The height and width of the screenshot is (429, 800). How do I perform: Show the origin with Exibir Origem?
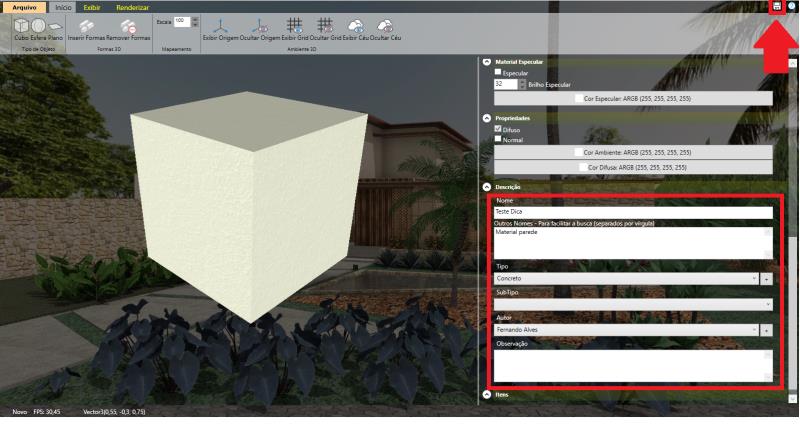pyautogui.click(x=221, y=27)
